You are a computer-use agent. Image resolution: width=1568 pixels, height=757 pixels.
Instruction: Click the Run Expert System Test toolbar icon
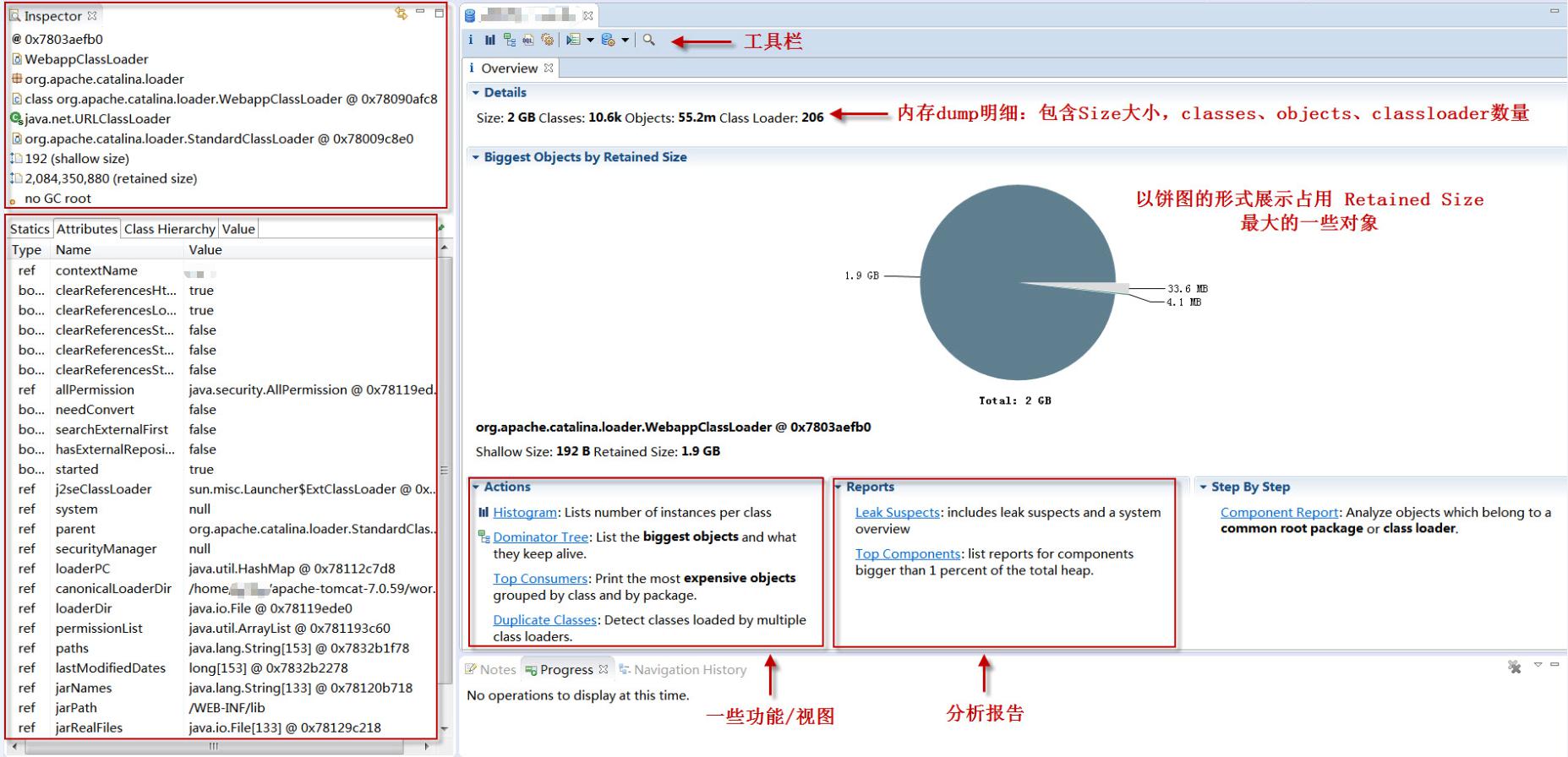tap(573, 40)
